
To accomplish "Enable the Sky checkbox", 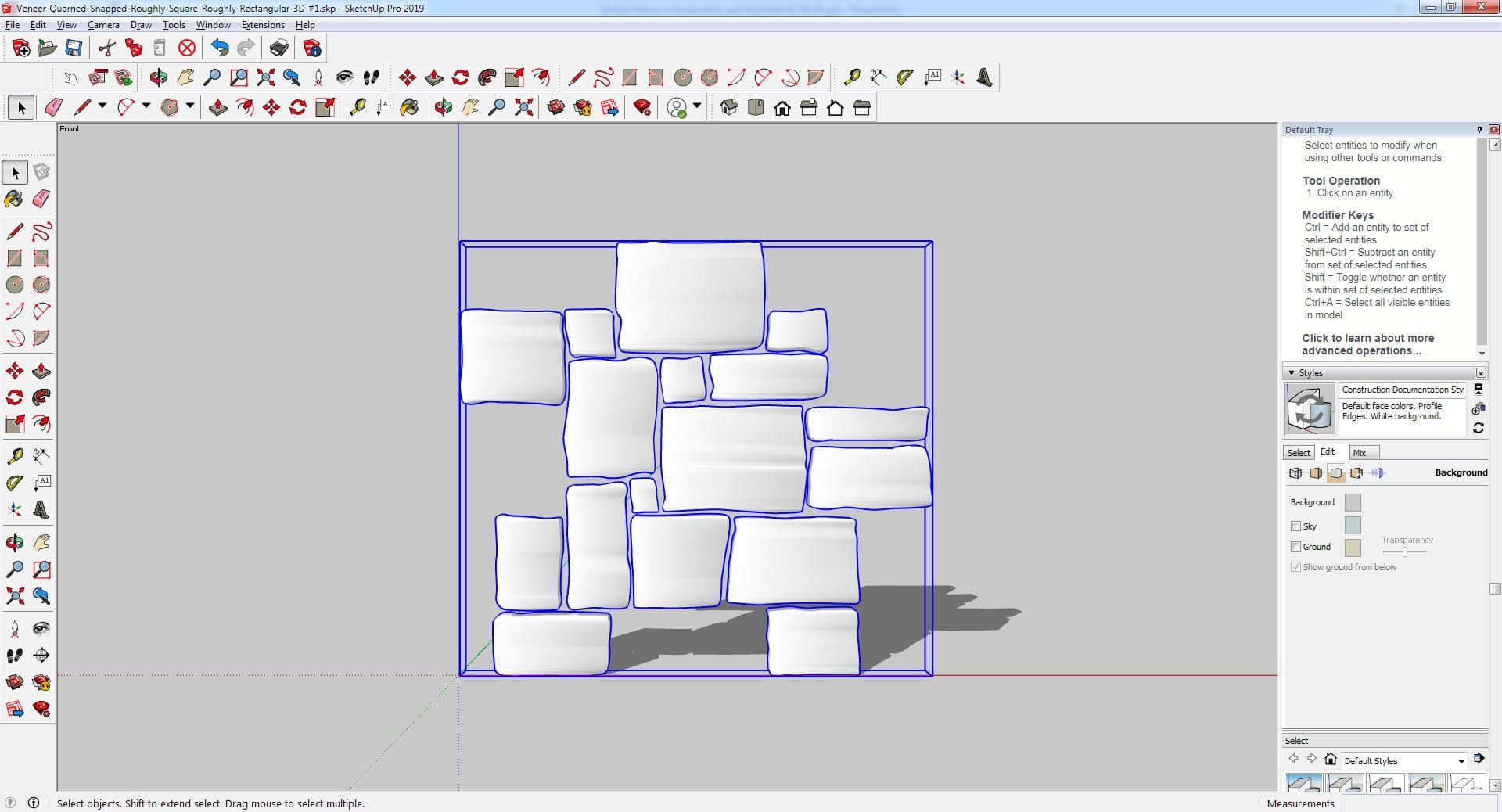I will (1295, 526).
